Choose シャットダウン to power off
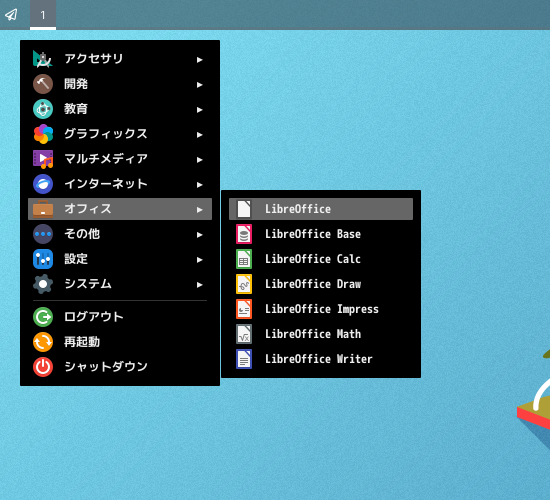The width and height of the screenshot is (550, 500). click(x=120, y=367)
